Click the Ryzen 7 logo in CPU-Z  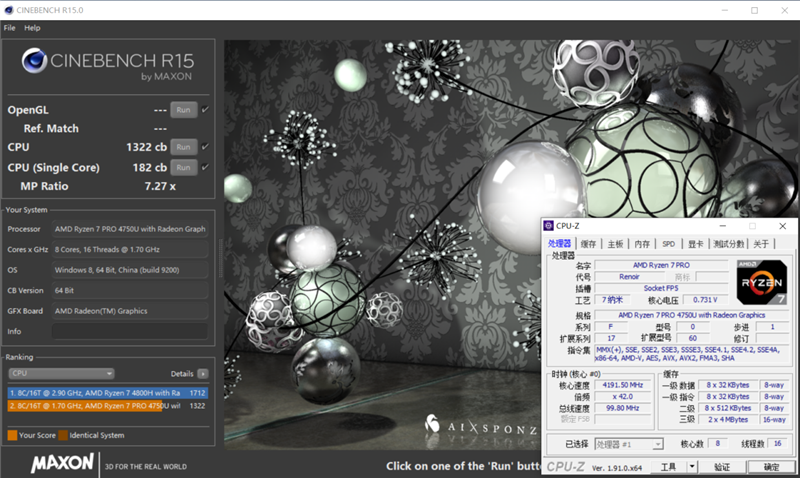[x=762, y=282]
